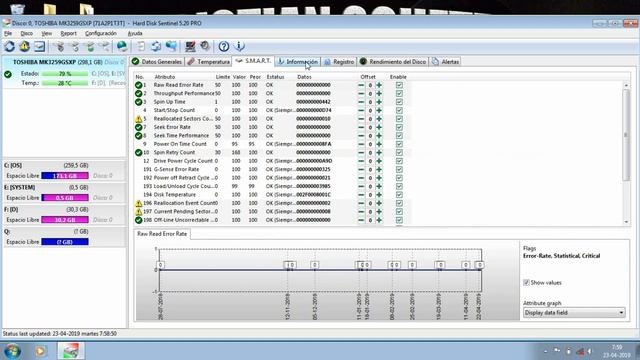Screen dimensions: 640x360
Task: Switch to the Alertas tab
Action: tap(445, 62)
